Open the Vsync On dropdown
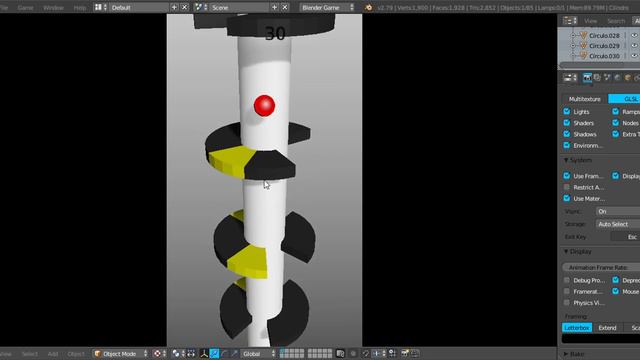Image resolution: width=640 pixels, height=360 pixels. pos(618,211)
